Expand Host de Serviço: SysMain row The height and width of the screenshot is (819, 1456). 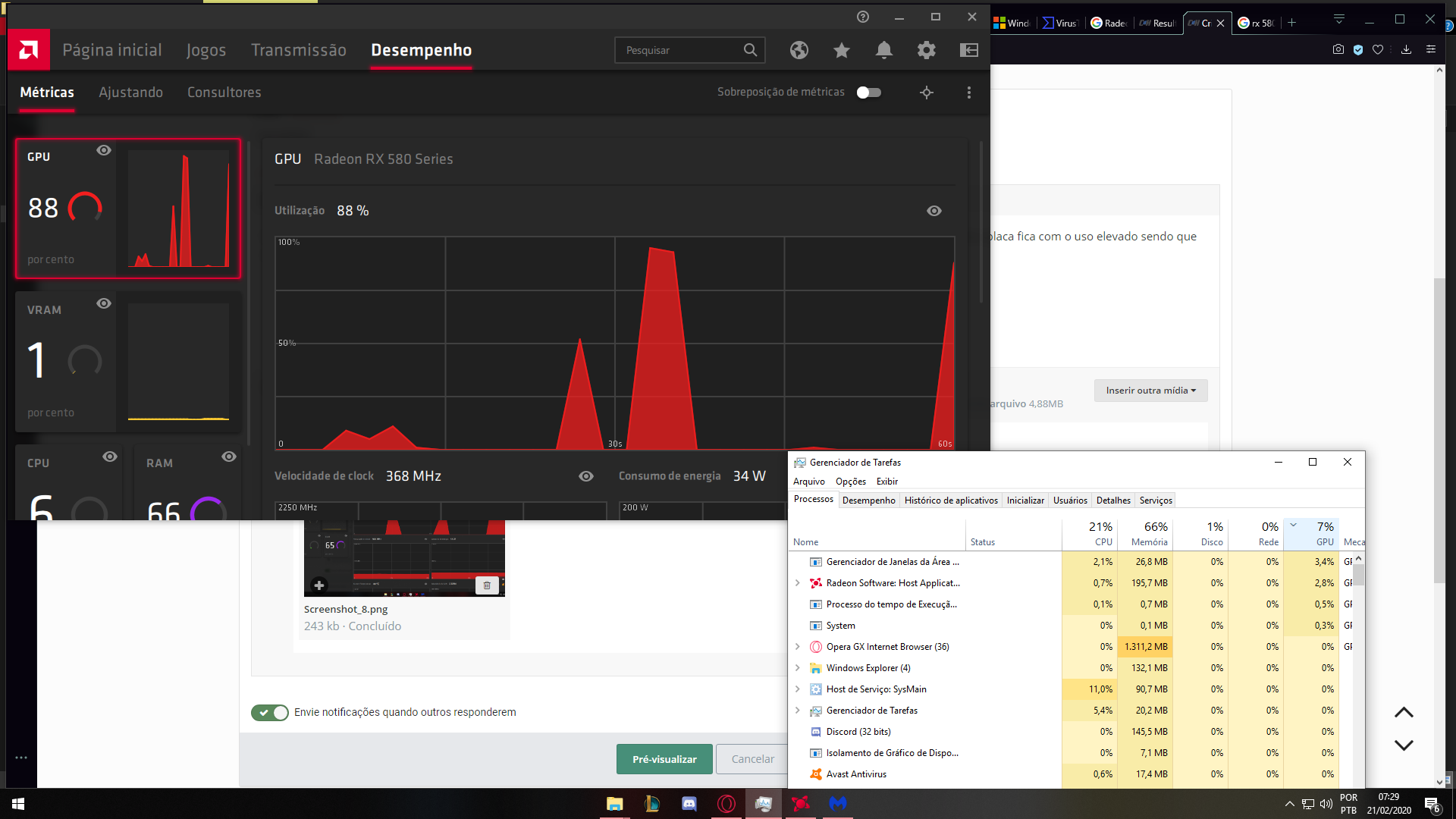pyautogui.click(x=797, y=689)
